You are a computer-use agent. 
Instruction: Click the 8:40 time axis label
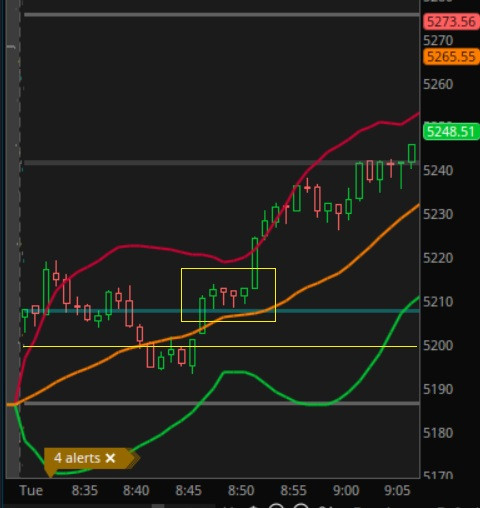tap(136, 491)
